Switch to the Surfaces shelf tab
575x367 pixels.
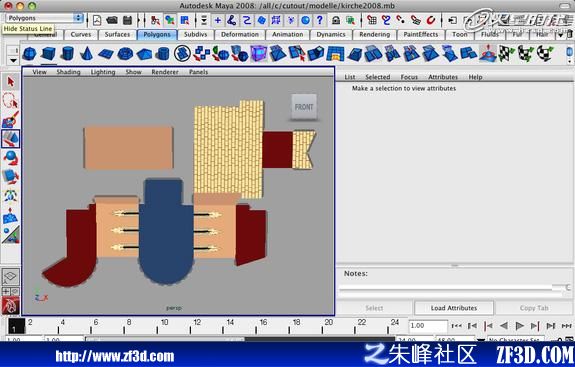[117, 34]
